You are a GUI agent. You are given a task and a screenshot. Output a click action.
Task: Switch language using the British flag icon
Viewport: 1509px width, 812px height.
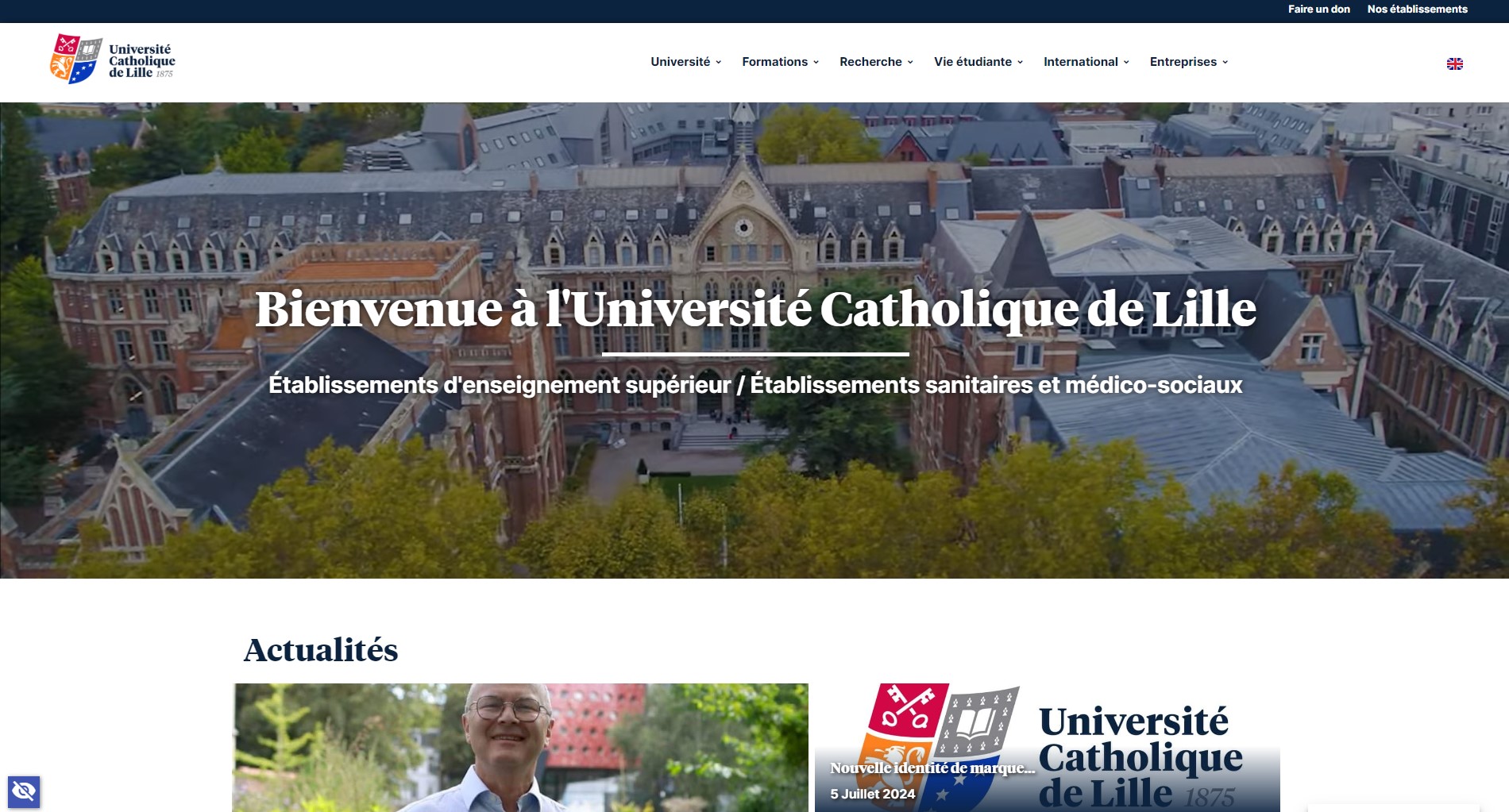pyautogui.click(x=1456, y=63)
